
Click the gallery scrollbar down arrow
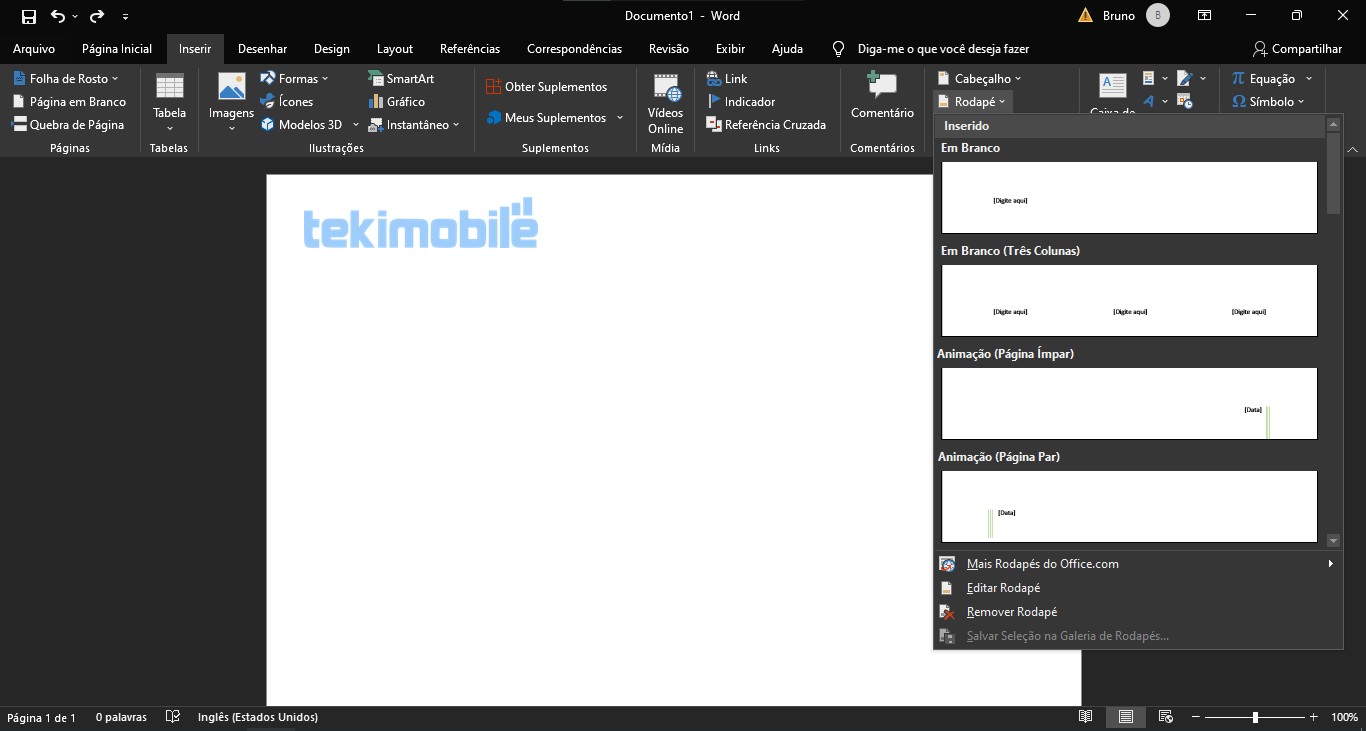pyautogui.click(x=1333, y=541)
